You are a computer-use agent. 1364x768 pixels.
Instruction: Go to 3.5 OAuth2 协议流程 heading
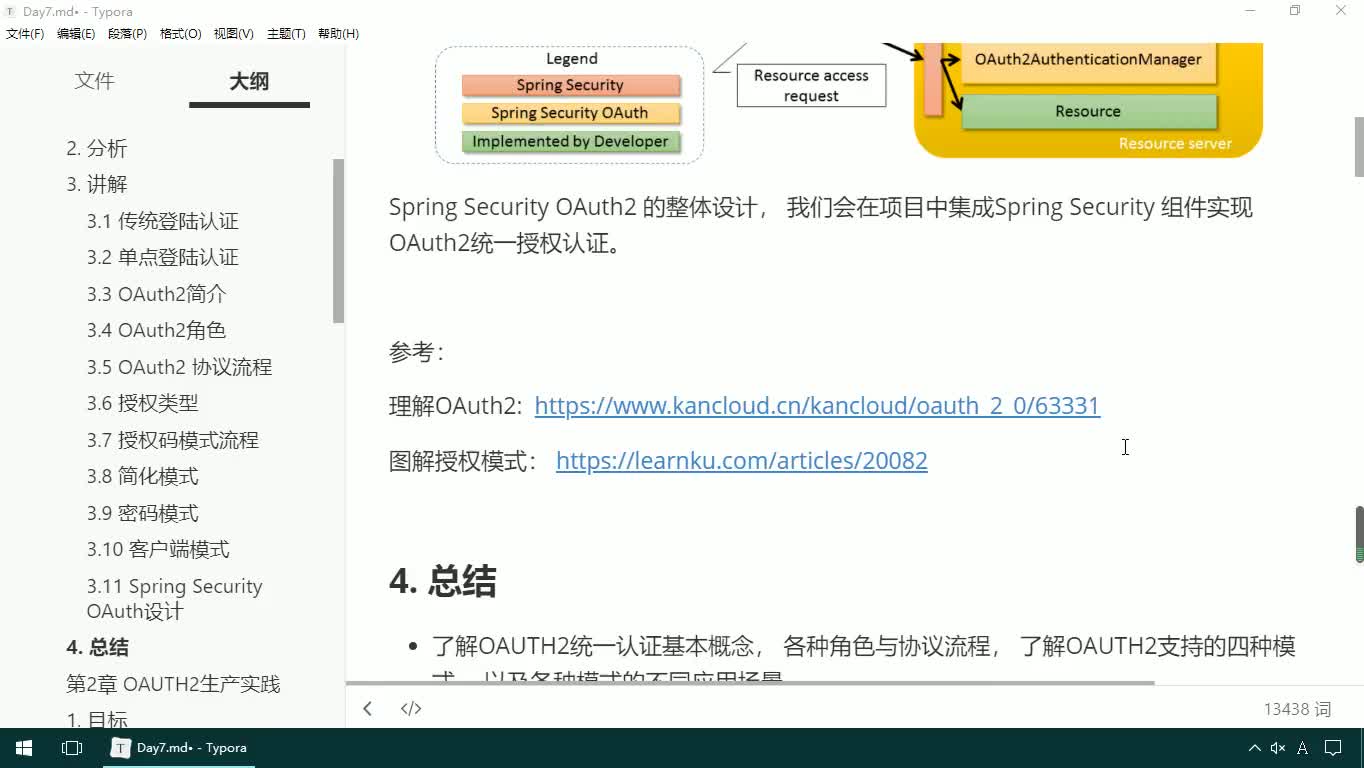pos(179,367)
